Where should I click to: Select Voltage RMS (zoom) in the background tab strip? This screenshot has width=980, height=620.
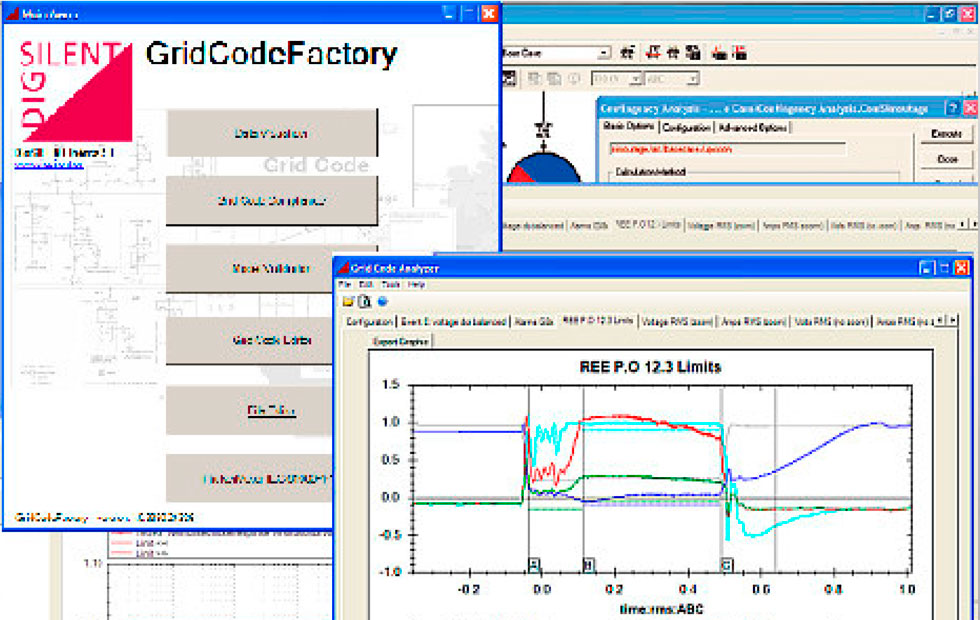[721, 226]
